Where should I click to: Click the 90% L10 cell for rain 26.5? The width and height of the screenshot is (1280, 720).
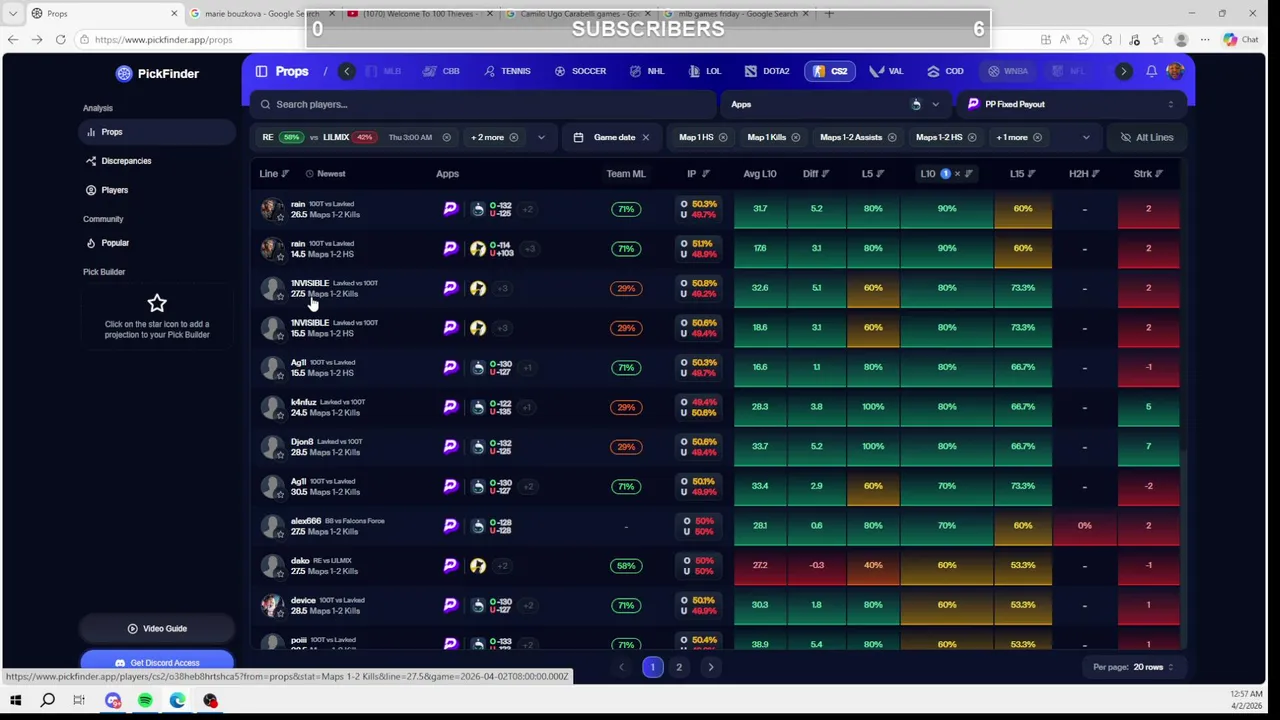click(947, 209)
